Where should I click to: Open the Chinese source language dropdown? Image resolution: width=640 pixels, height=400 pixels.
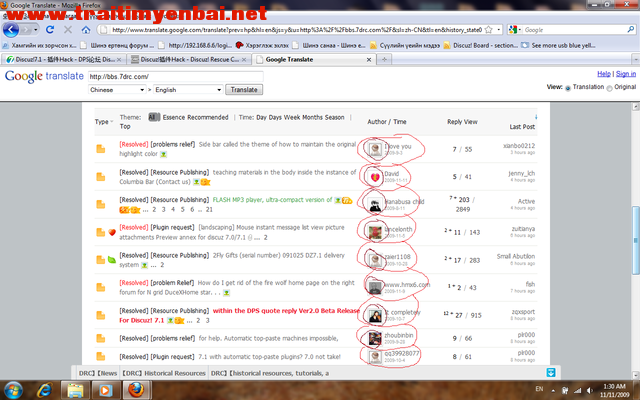[x=117, y=90]
